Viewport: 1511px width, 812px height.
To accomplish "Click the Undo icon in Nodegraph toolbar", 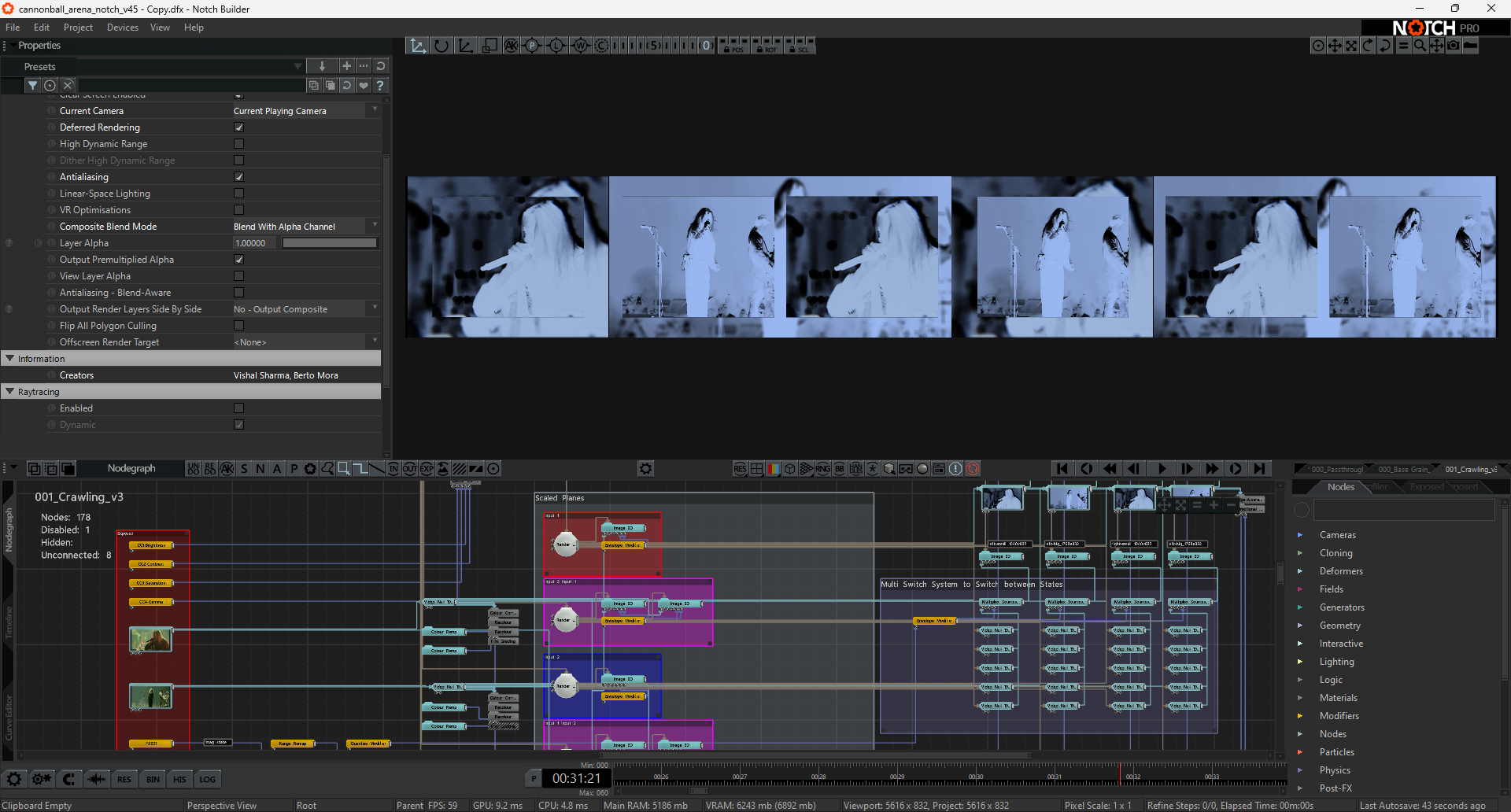I will point(194,468).
